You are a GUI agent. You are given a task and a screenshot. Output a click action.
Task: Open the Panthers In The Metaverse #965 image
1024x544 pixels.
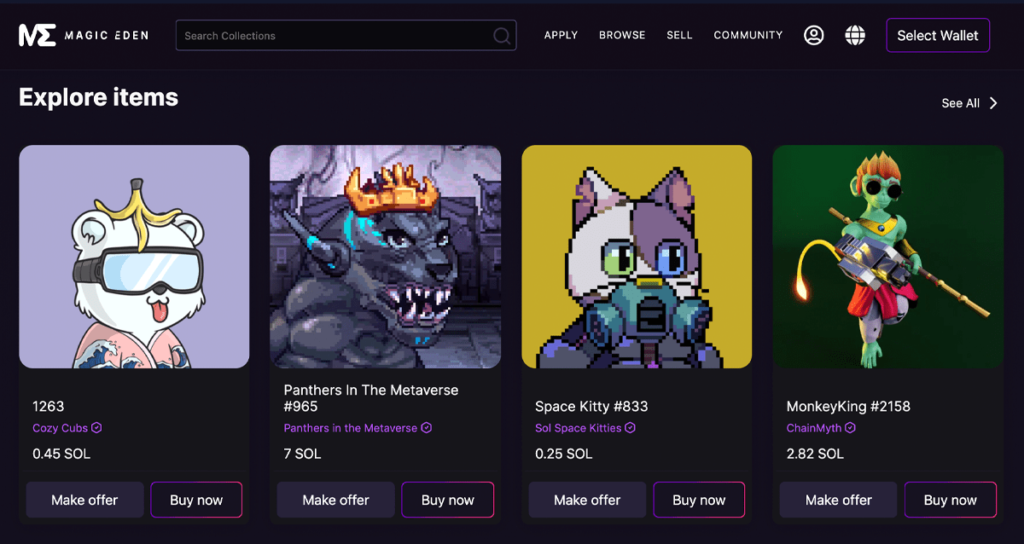(385, 257)
